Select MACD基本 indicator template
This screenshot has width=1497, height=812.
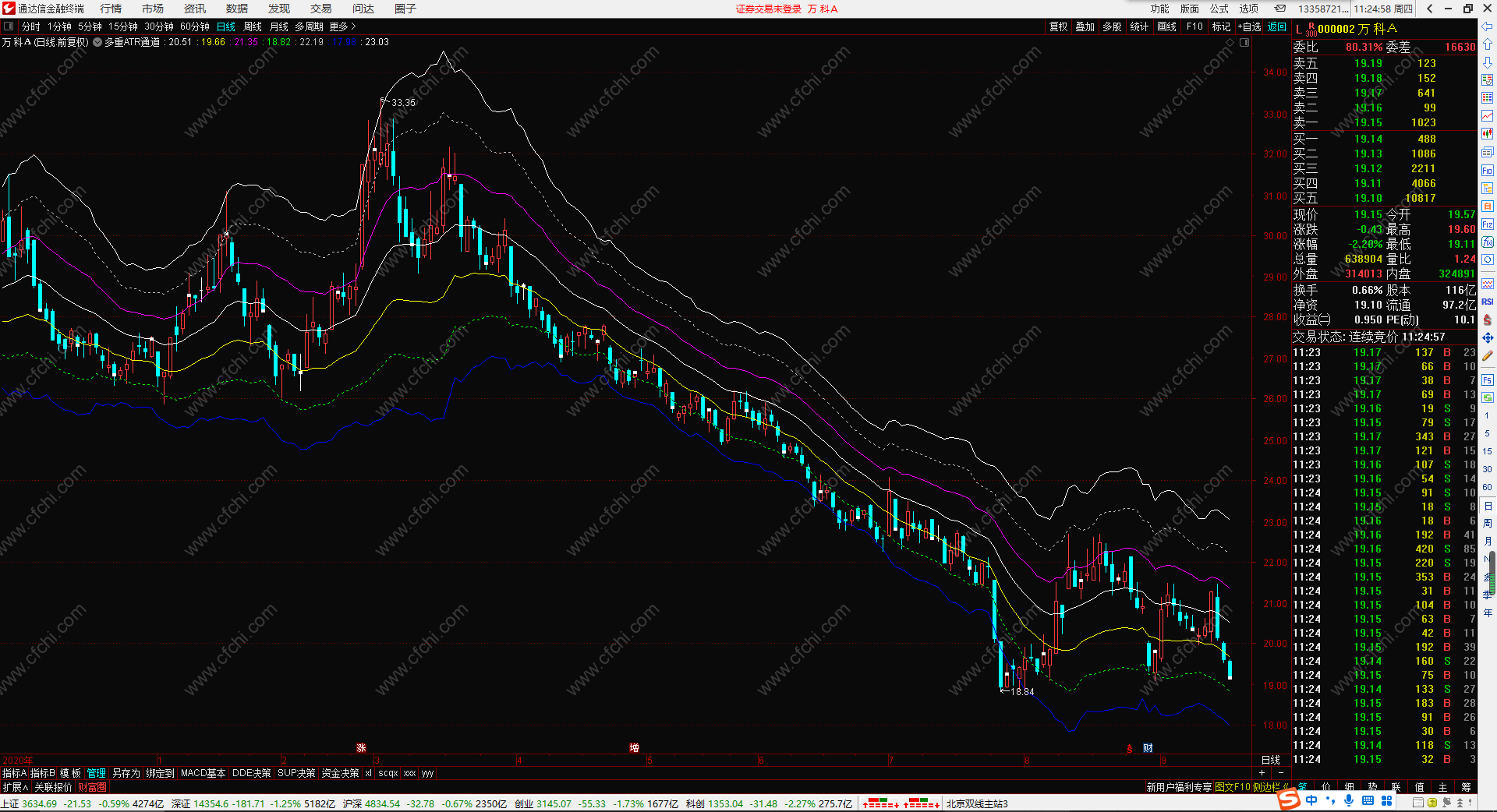203,773
